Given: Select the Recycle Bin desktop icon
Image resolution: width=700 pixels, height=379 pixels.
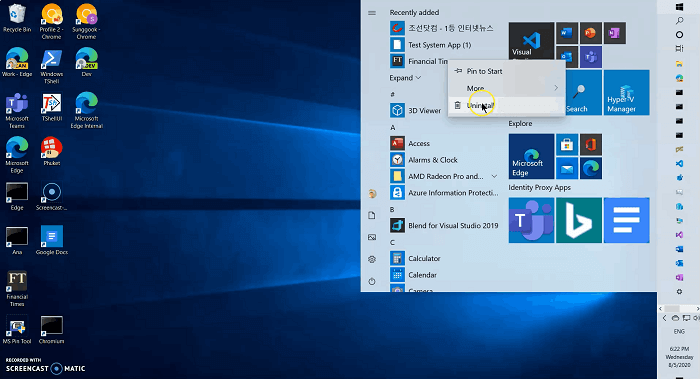Looking at the screenshot, I should (17, 18).
